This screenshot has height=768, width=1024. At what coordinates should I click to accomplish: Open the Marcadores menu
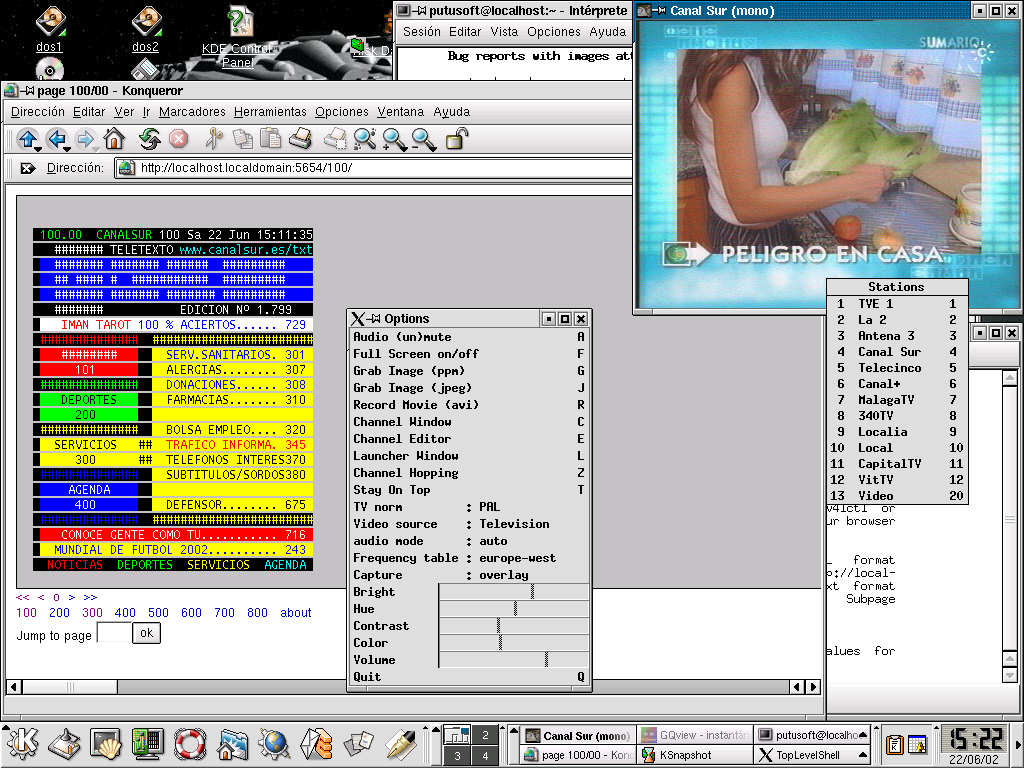coord(192,112)
